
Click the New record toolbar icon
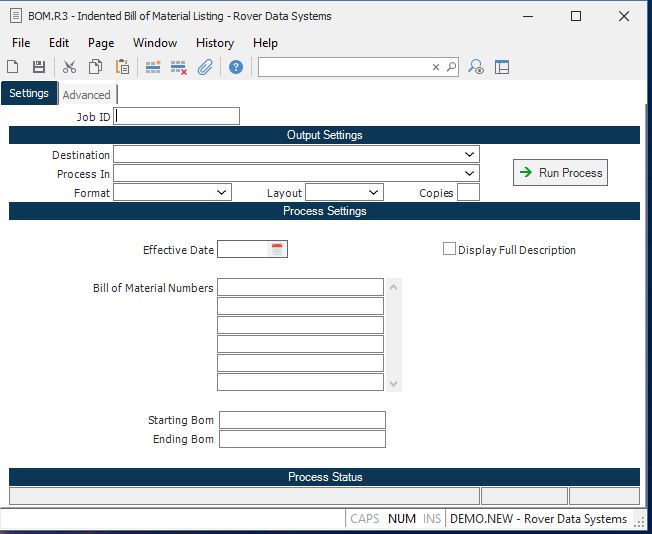tap(13, 67)
